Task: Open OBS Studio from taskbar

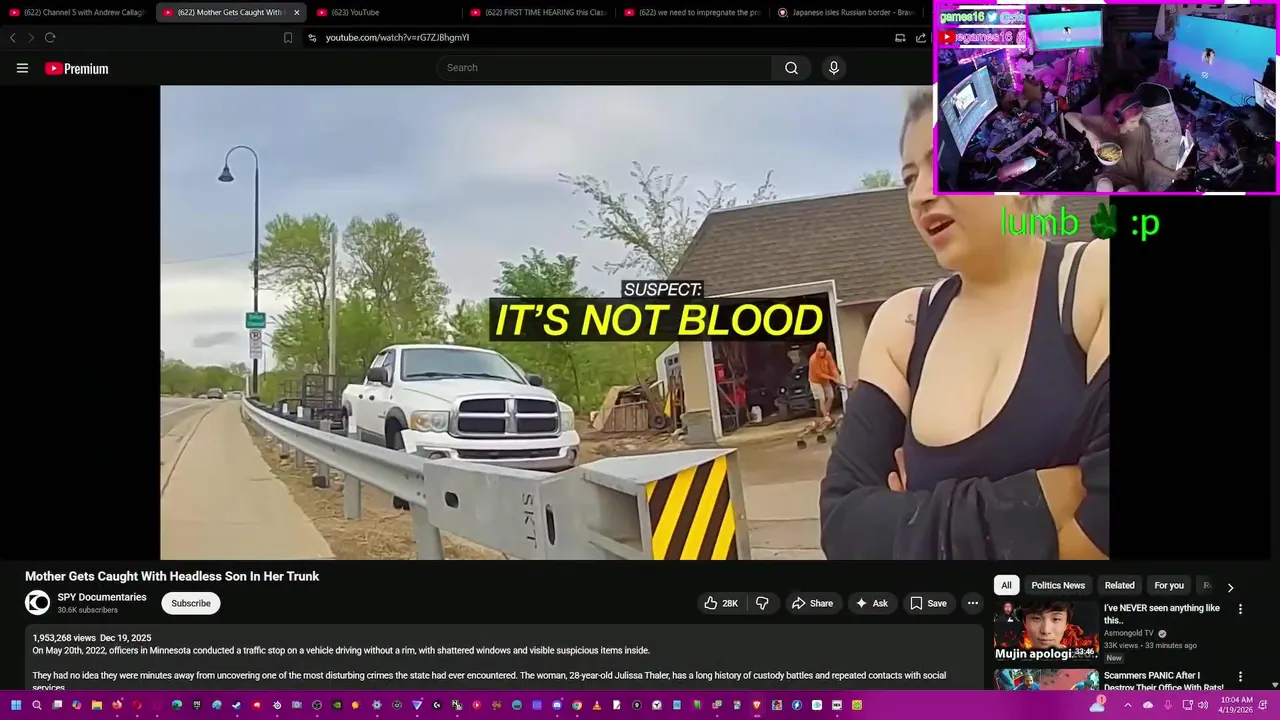Action: (x=317, y=705)
